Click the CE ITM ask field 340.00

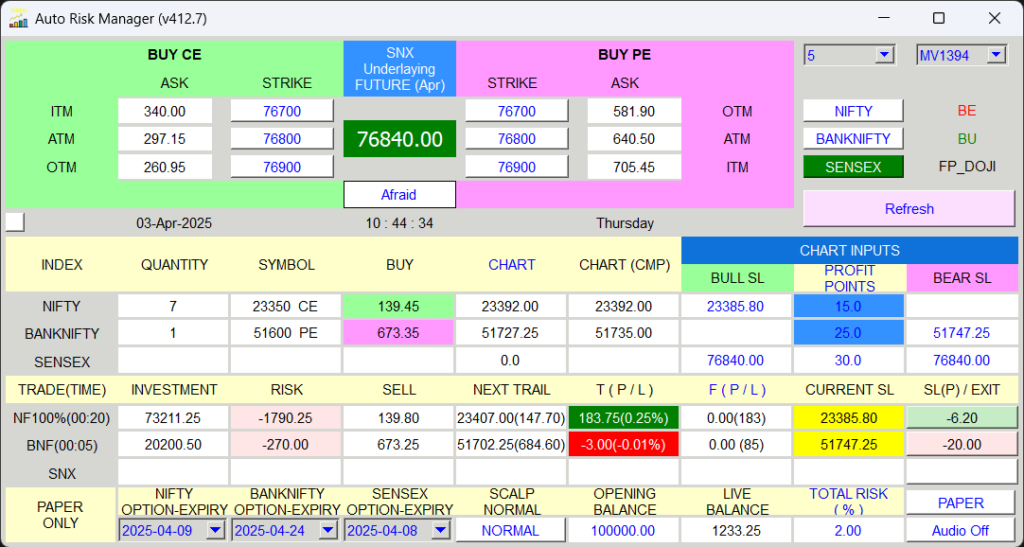coord(165,111)
